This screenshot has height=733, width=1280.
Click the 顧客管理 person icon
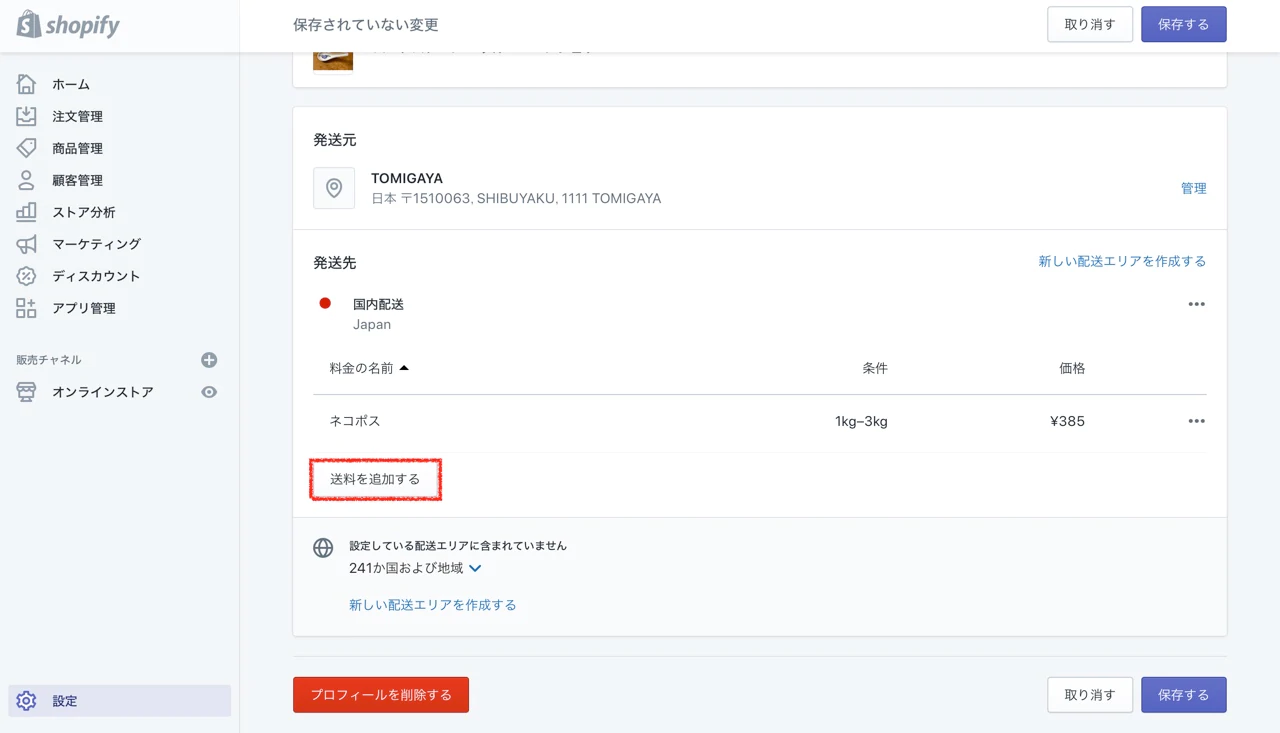[27, 180]
